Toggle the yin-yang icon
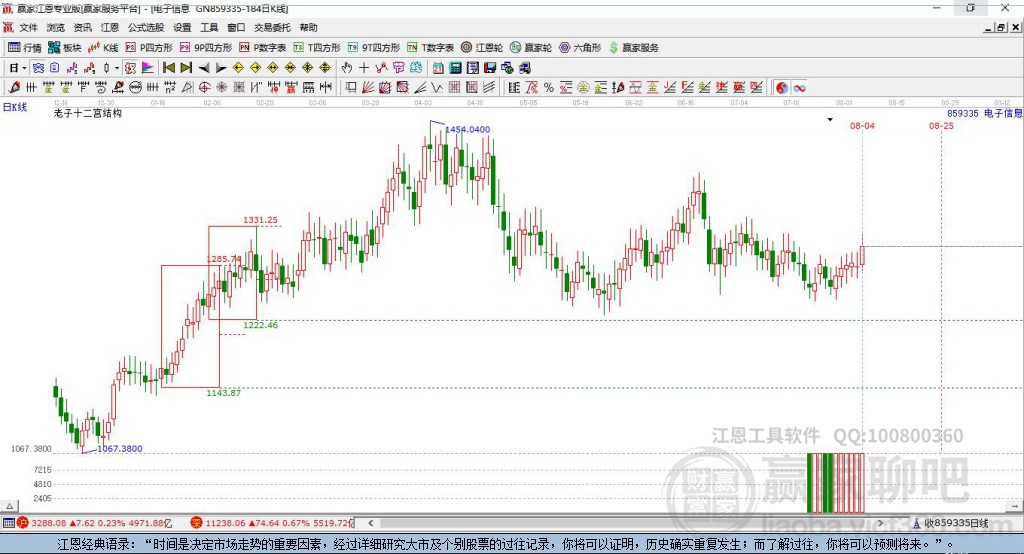Image resolution: width=1024 pixels, height=554 pixels. [x=782, y=88]
